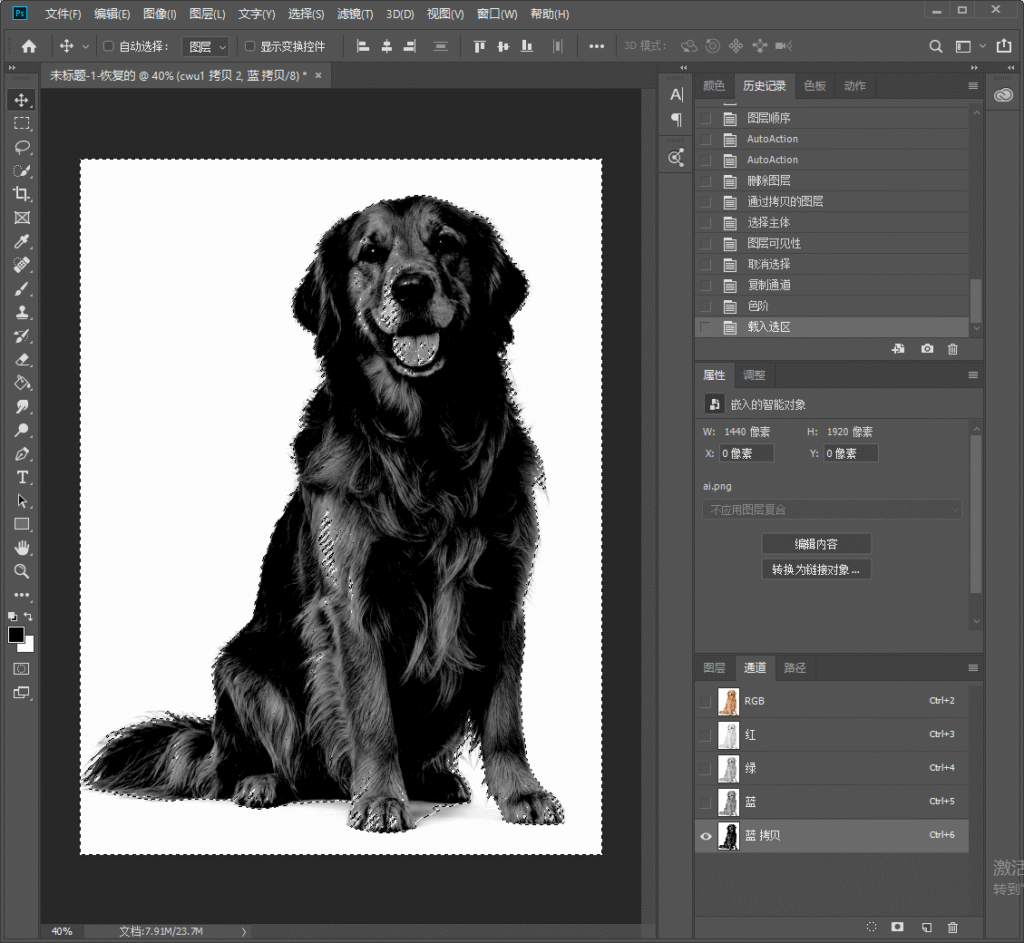Create new snapshot camera icon

coord(927,349)
